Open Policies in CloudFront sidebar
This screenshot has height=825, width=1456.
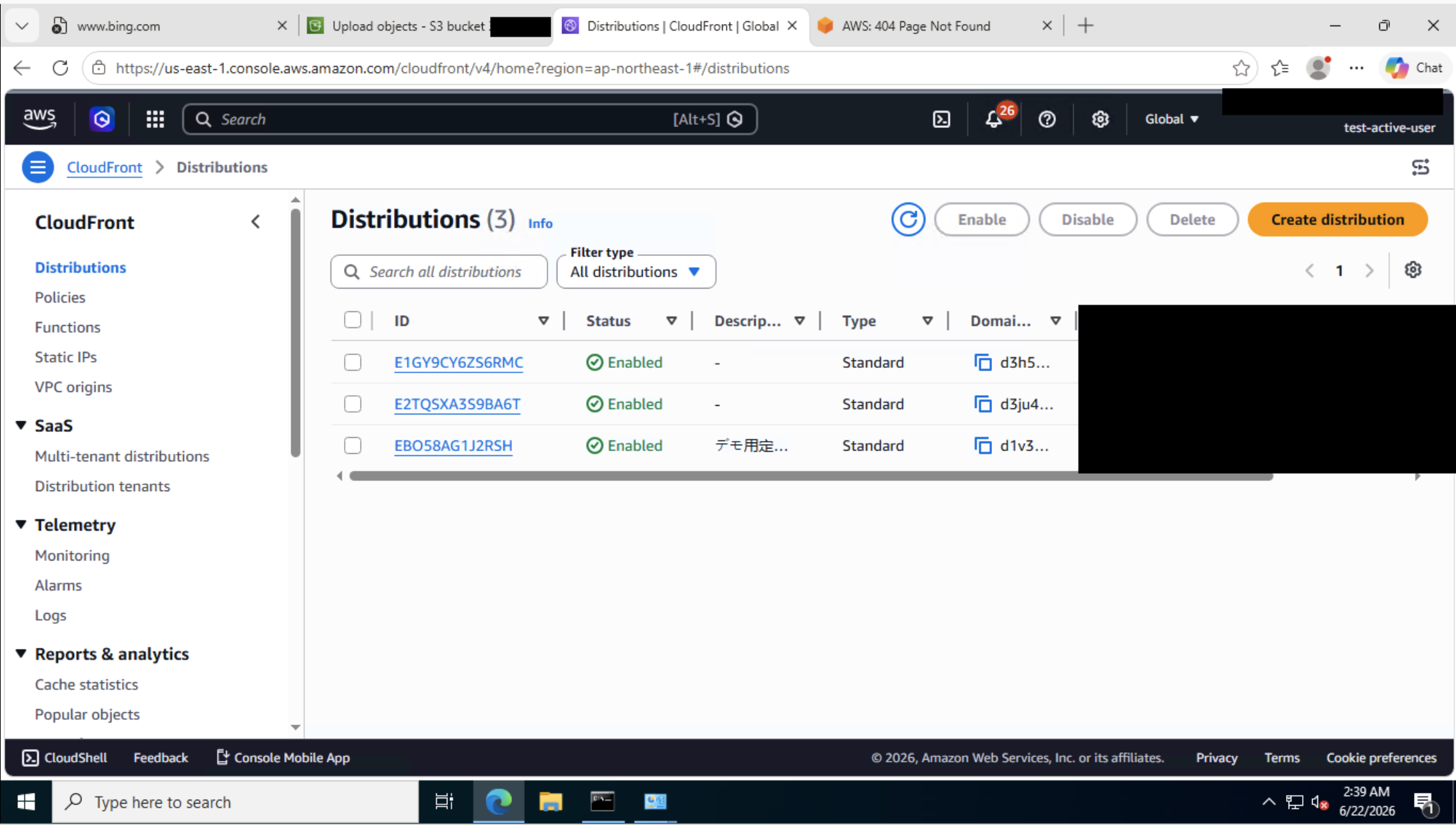pos(60,297)
